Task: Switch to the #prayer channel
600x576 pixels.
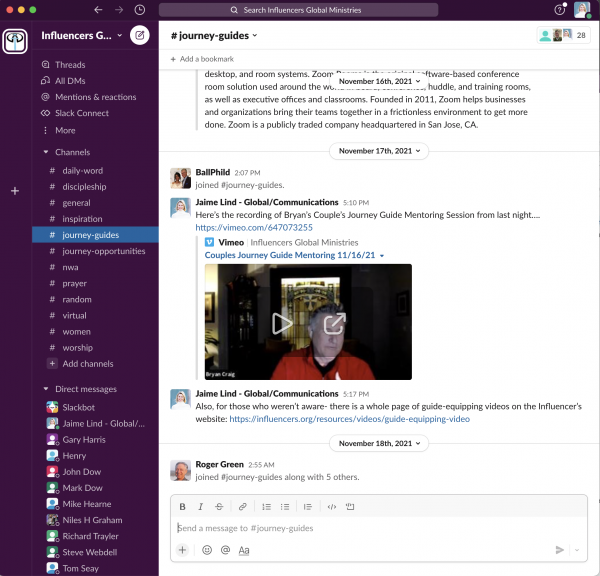Action: 95,283
